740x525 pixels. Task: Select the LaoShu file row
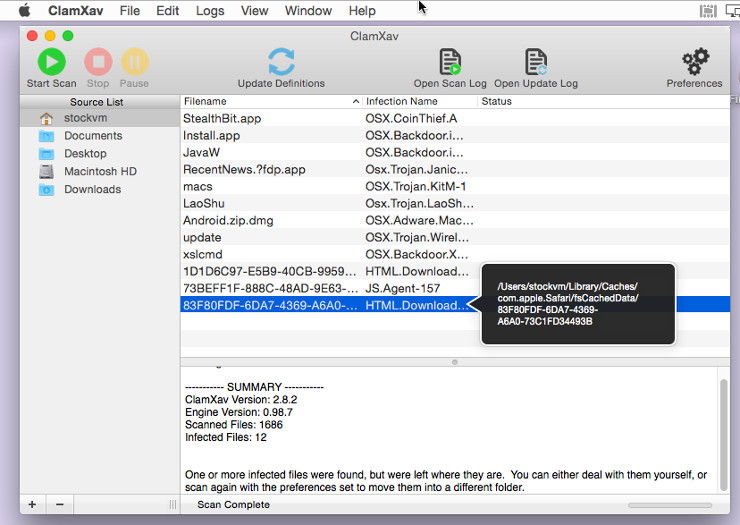pos(455,203)
